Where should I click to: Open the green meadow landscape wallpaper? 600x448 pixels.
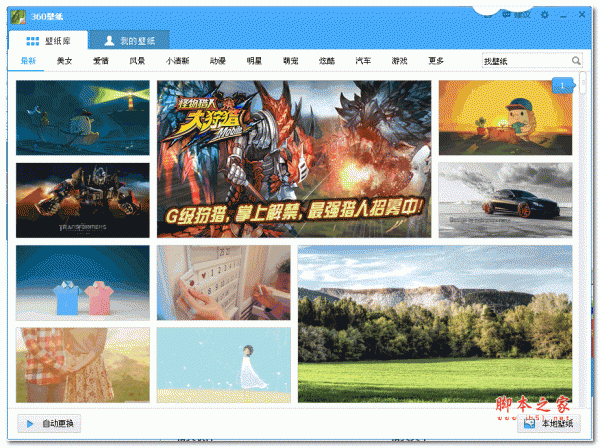(435, 324)
